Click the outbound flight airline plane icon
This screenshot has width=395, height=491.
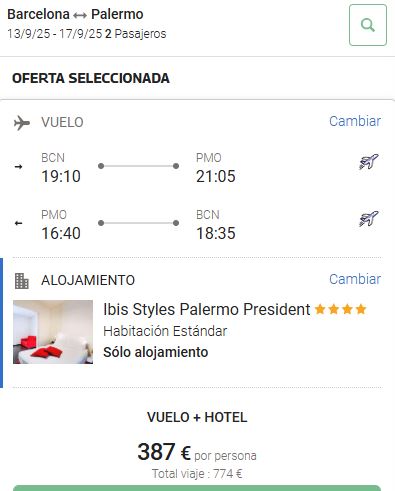point(369,162)
